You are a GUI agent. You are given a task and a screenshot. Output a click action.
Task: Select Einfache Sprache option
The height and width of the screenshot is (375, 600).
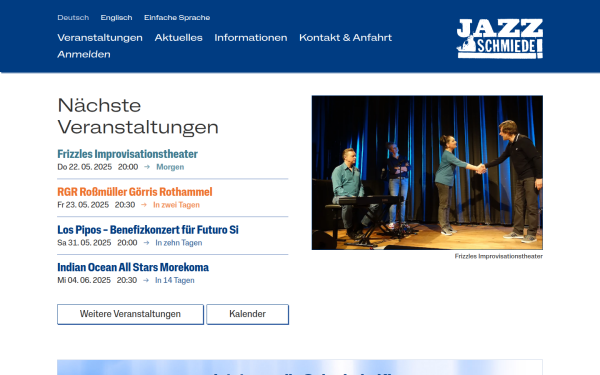(177, 18)
